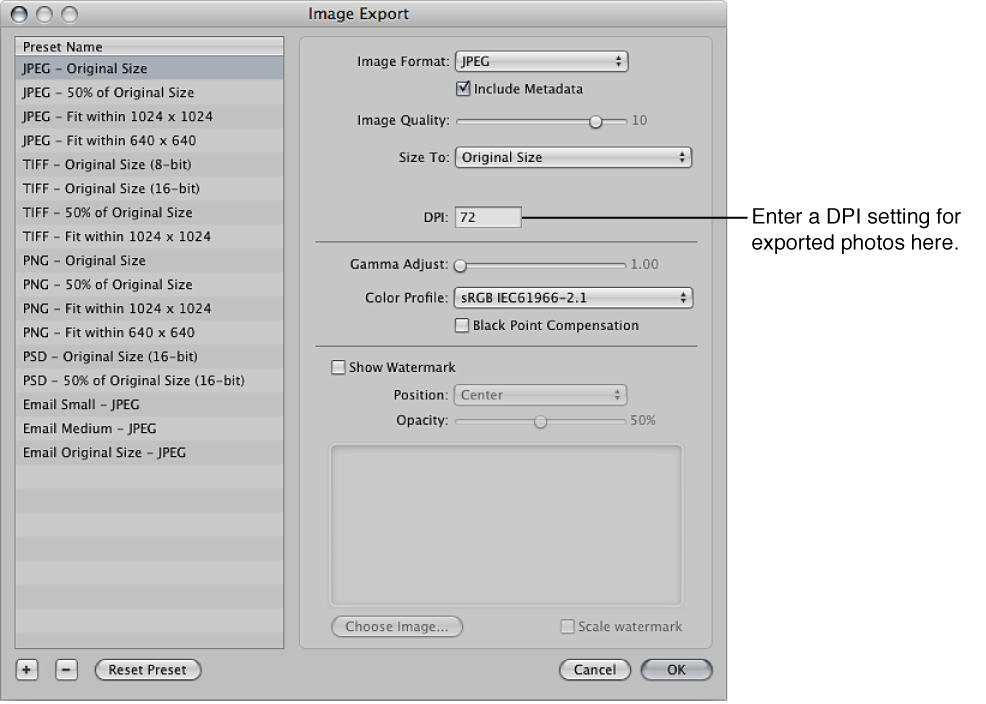Toggle the Include Metadata checkbox
Screen dimensions: 986x704
(463, 88)
